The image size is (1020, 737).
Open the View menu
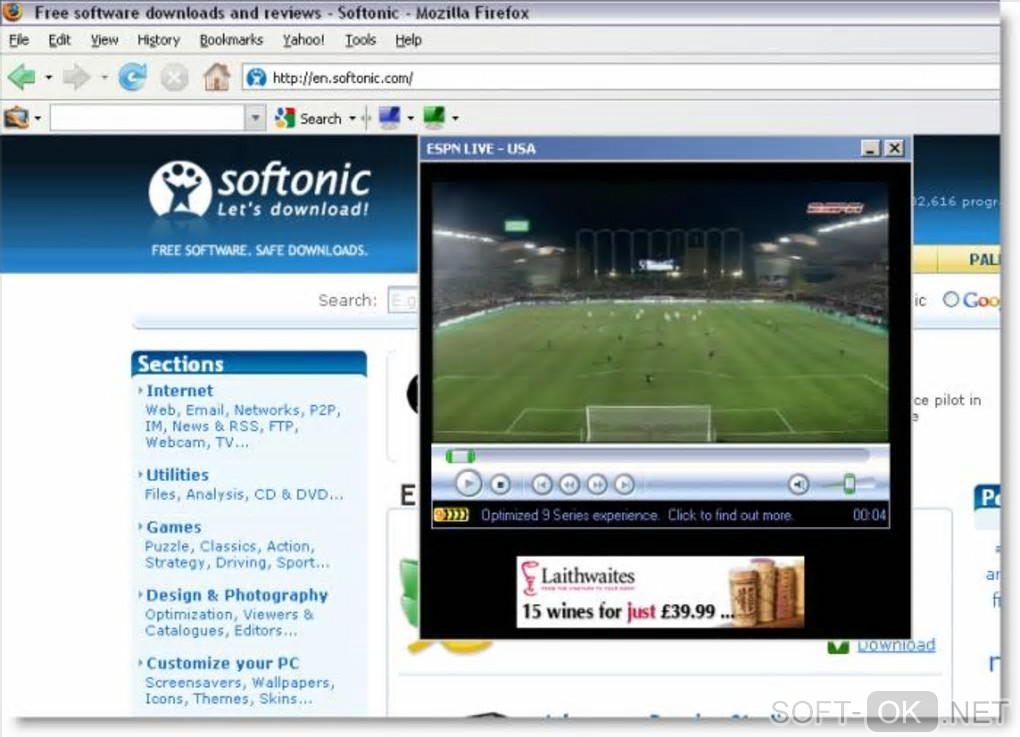pos(104,40)
